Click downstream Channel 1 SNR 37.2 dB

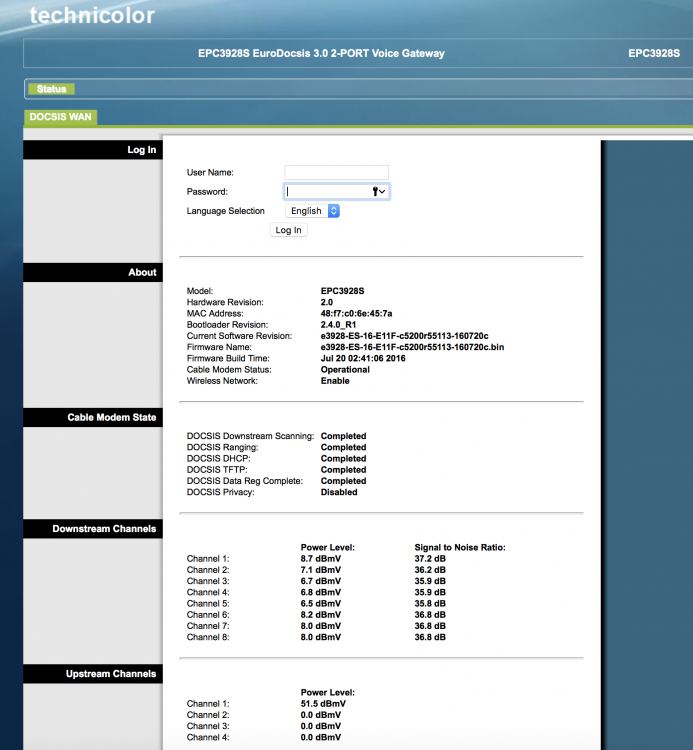coord(430,559)
